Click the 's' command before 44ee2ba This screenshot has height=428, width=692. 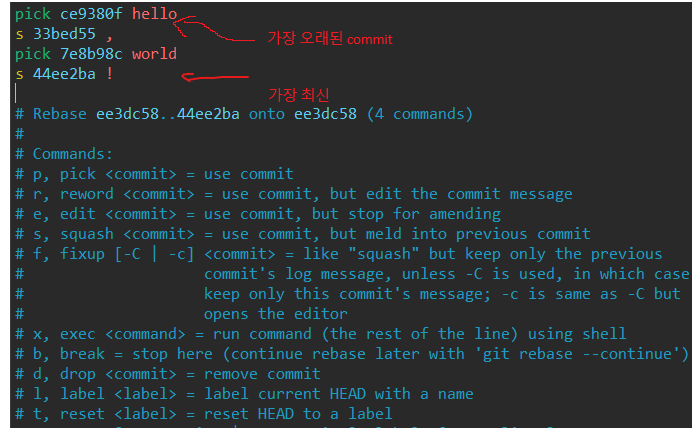(19, 75)
